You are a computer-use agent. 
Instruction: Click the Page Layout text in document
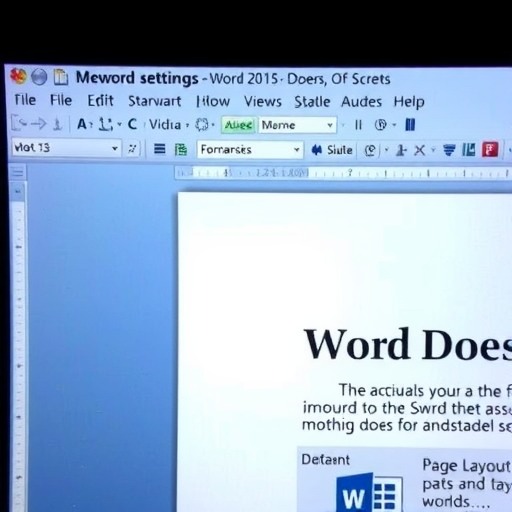466,466
